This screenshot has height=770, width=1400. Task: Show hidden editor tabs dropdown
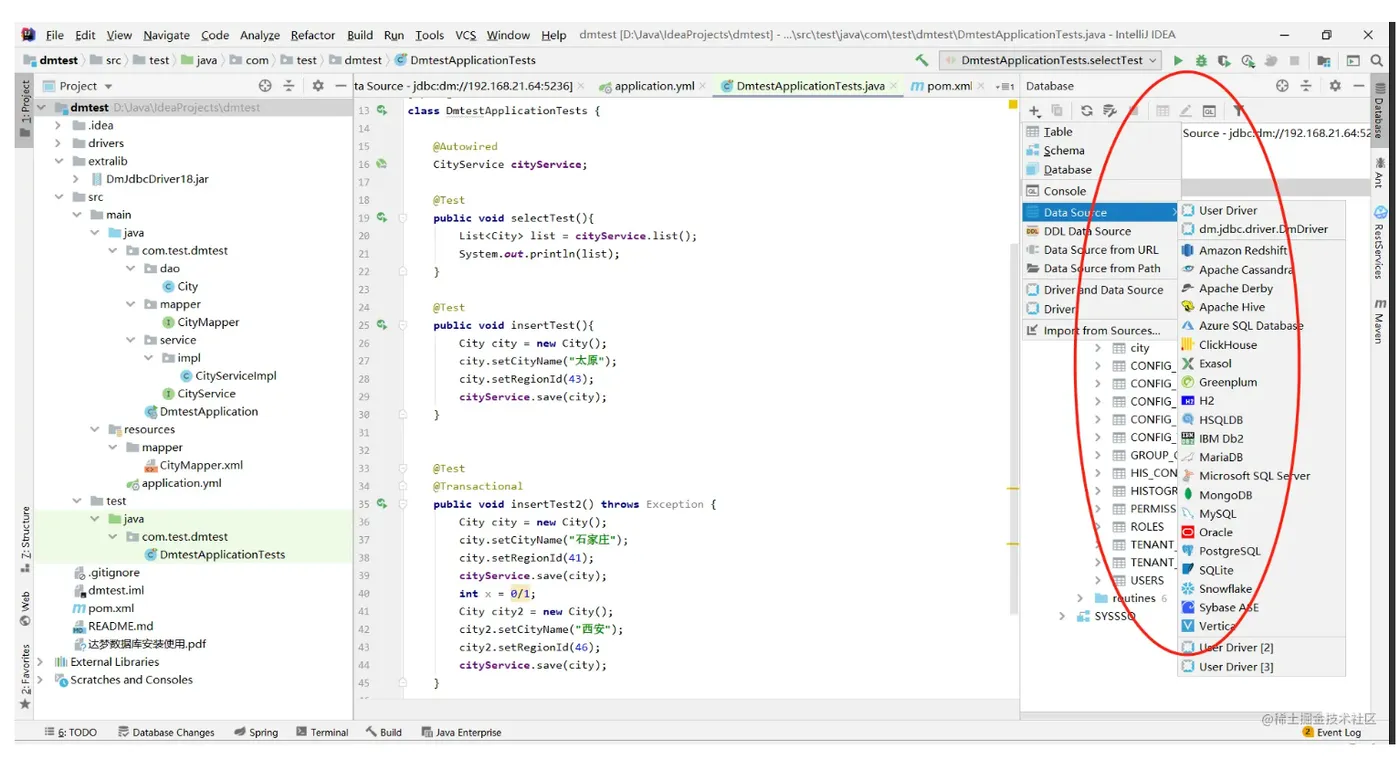click(1006, 86)
